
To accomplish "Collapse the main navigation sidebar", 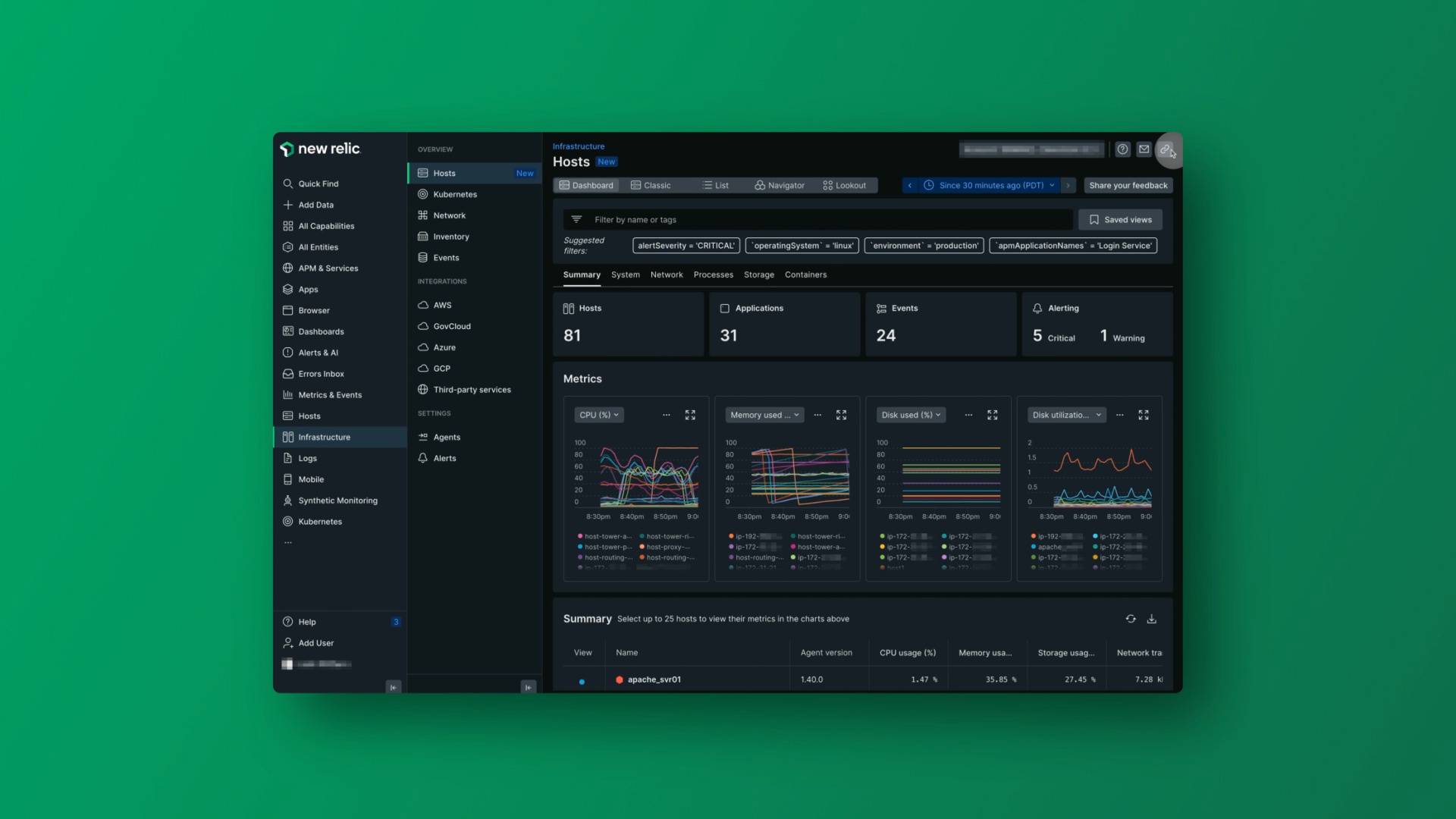I will point(393,687).
